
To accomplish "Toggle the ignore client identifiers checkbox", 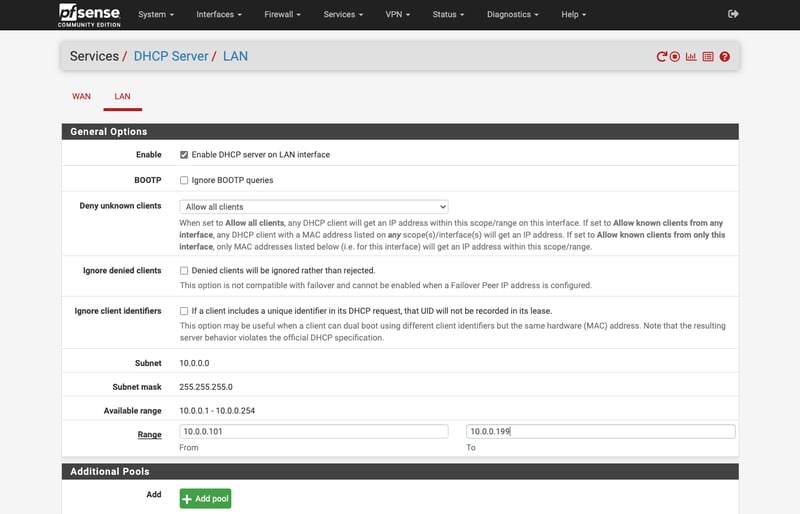I will [184, 311].
